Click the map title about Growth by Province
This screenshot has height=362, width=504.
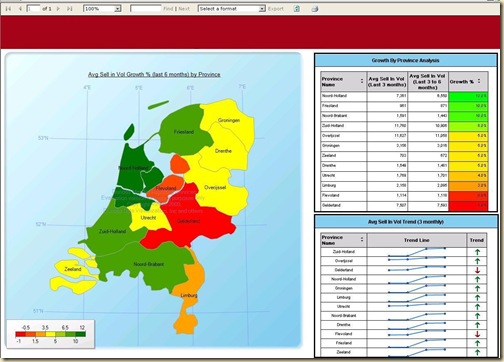point(154,74)
